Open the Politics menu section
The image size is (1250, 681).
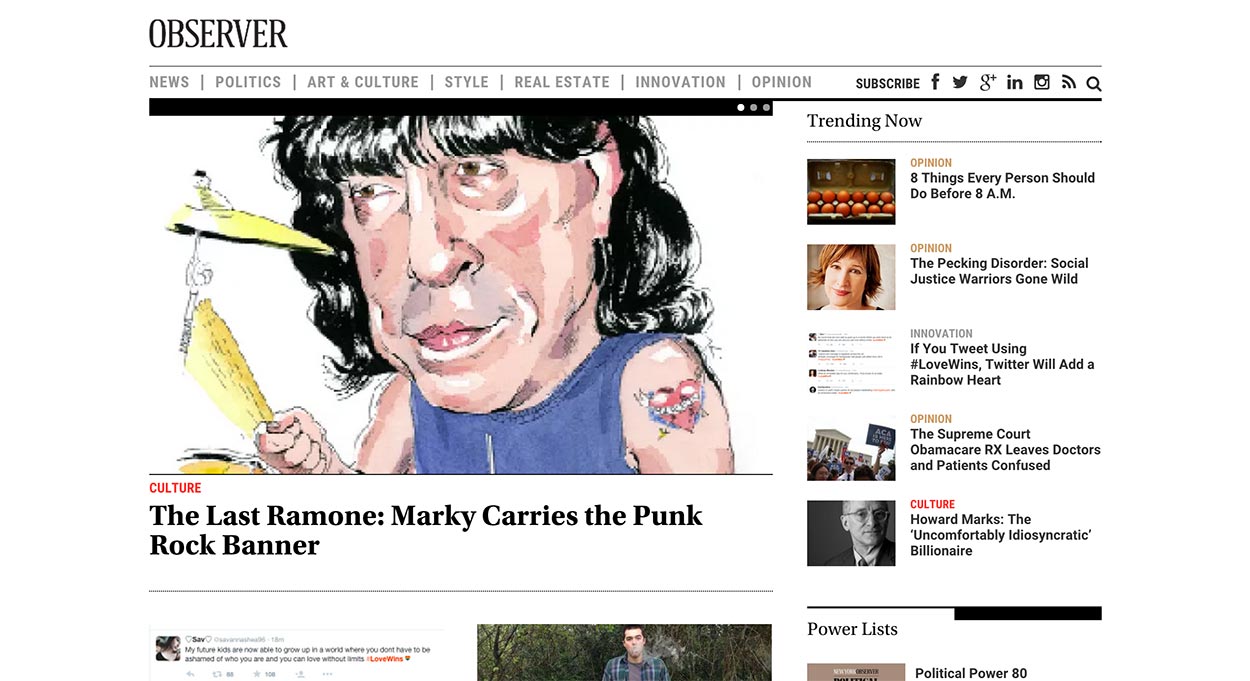[x=248, y=82]
